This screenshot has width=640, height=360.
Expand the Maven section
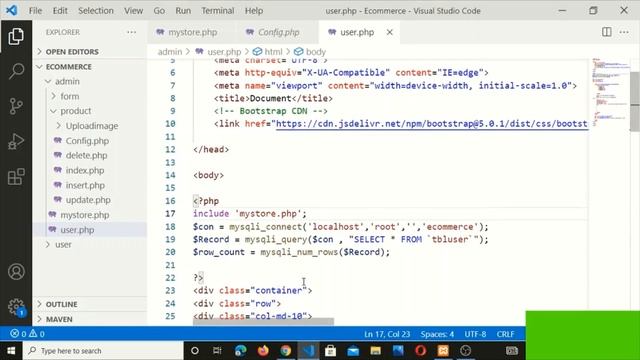click(x=89, y=319)
